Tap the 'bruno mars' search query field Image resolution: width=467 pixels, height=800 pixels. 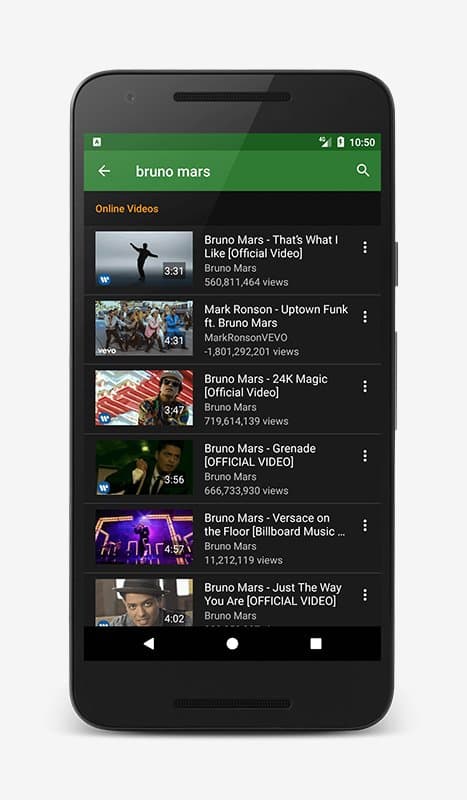[173, 171]
